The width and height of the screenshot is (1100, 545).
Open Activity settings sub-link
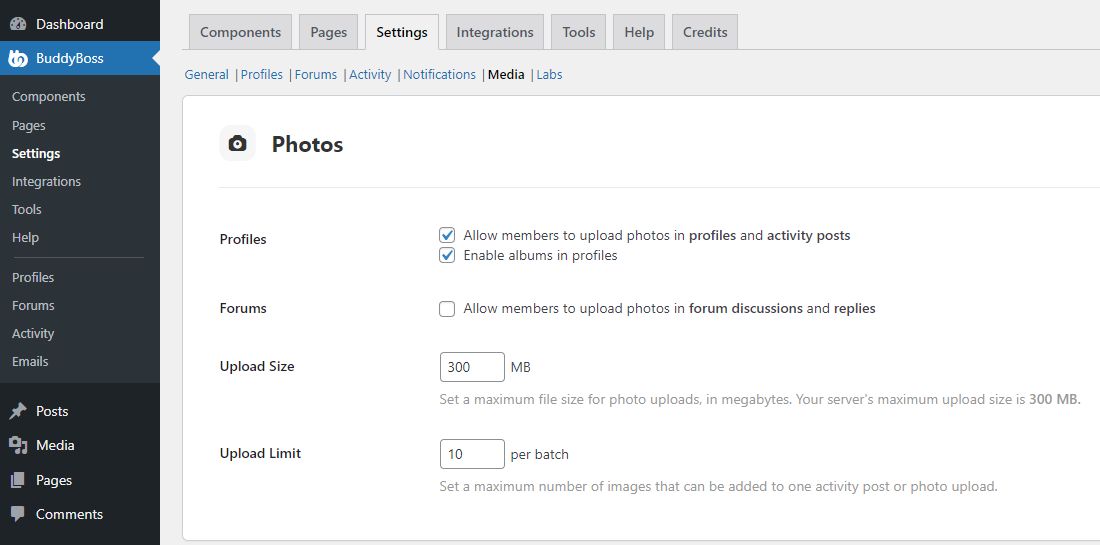tap(370, 74)
